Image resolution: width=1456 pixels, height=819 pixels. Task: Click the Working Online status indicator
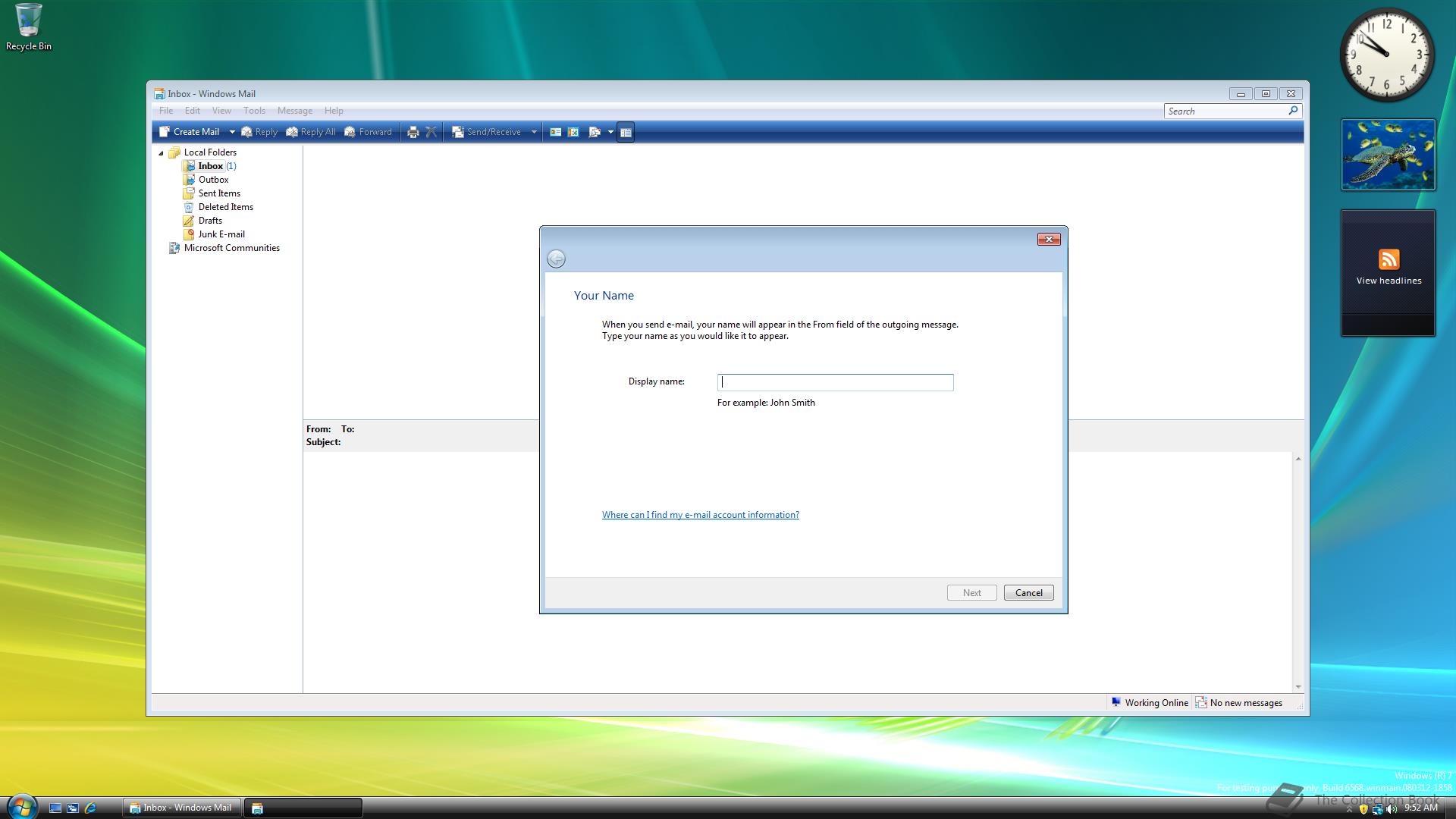tap(1150, 703)
